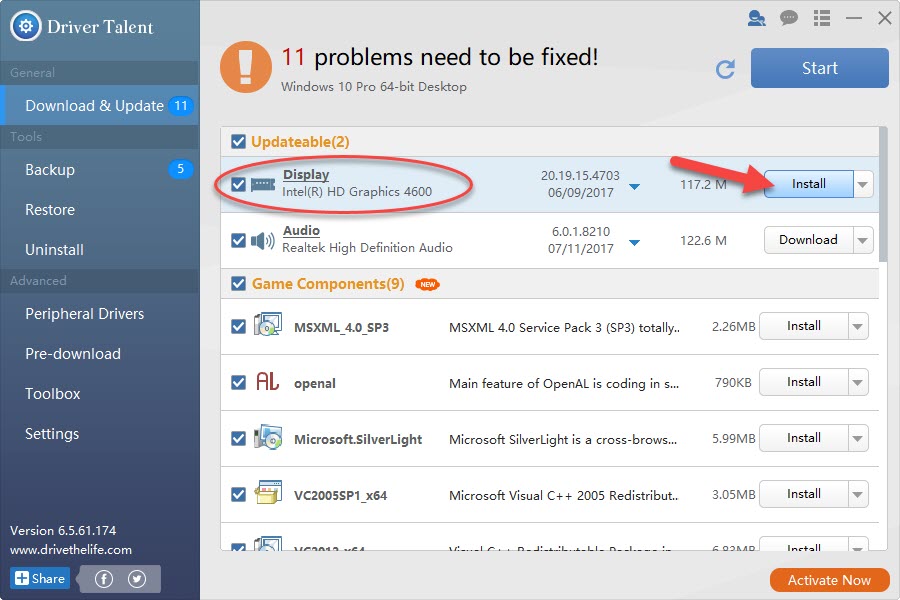
Task: Click the Activate Now button
Action: point(829,580)
